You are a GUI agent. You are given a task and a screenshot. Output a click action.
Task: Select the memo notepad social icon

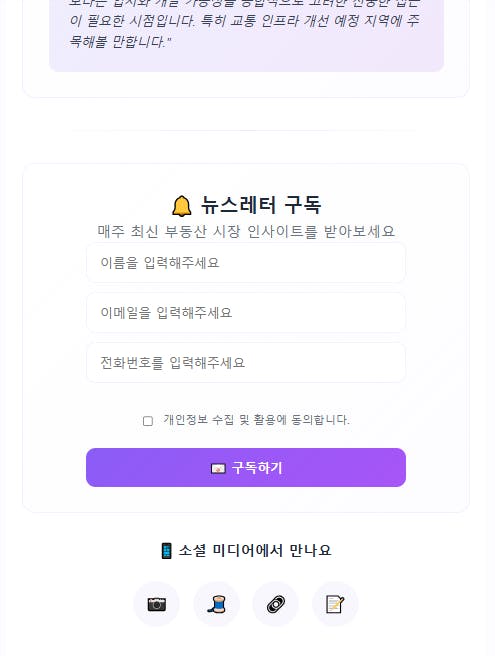[335, 604]
